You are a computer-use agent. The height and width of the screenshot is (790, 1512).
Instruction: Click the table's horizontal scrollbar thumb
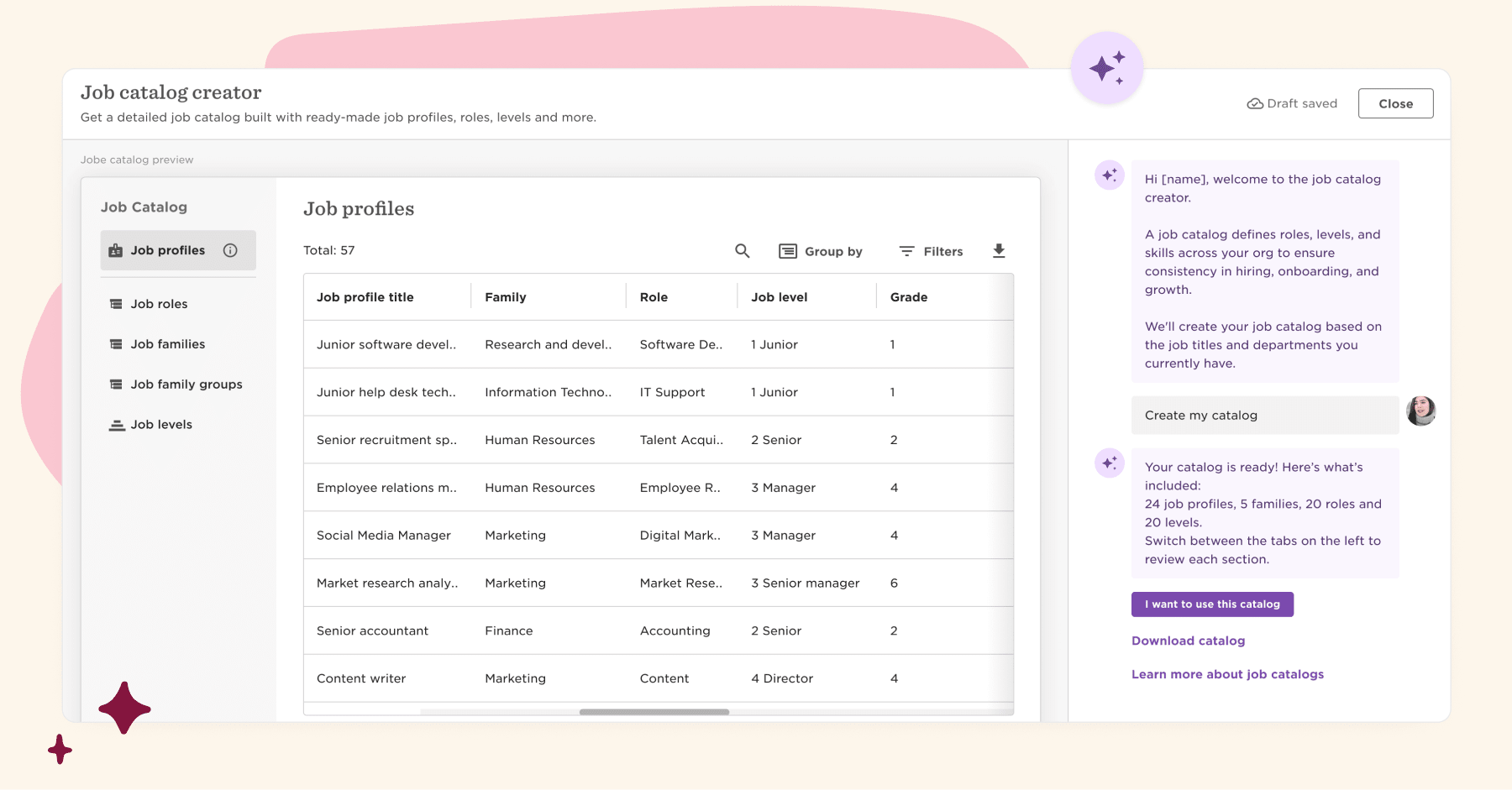click(654, 712)
